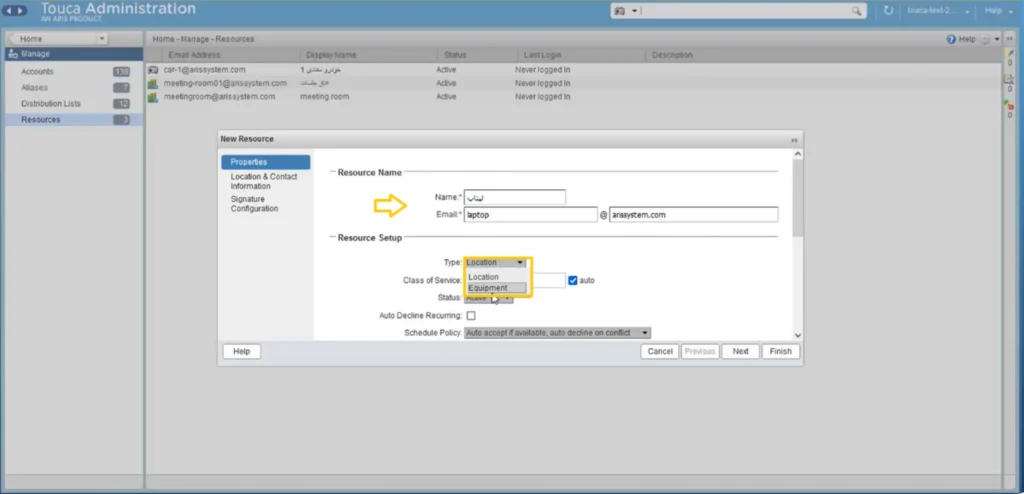Open Signature Configuration step
1024x494 pixels.
tap(255, 204)
